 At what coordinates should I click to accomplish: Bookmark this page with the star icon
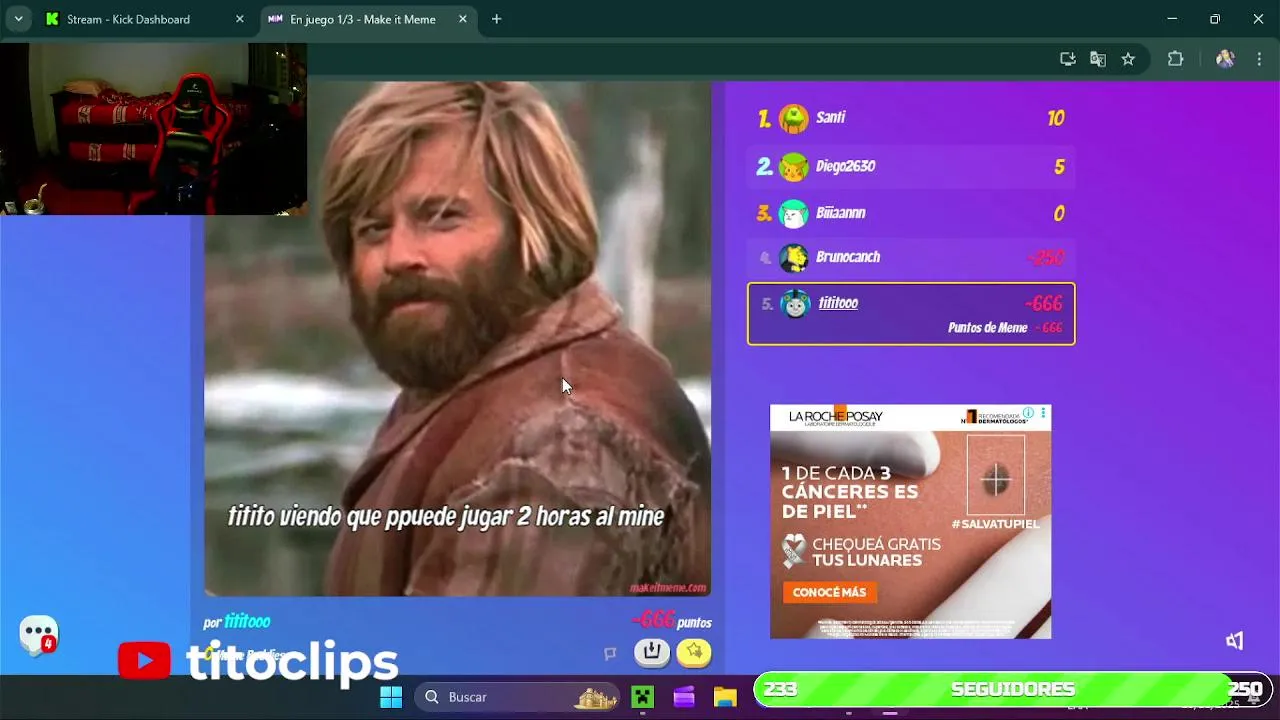(1128, 59)
